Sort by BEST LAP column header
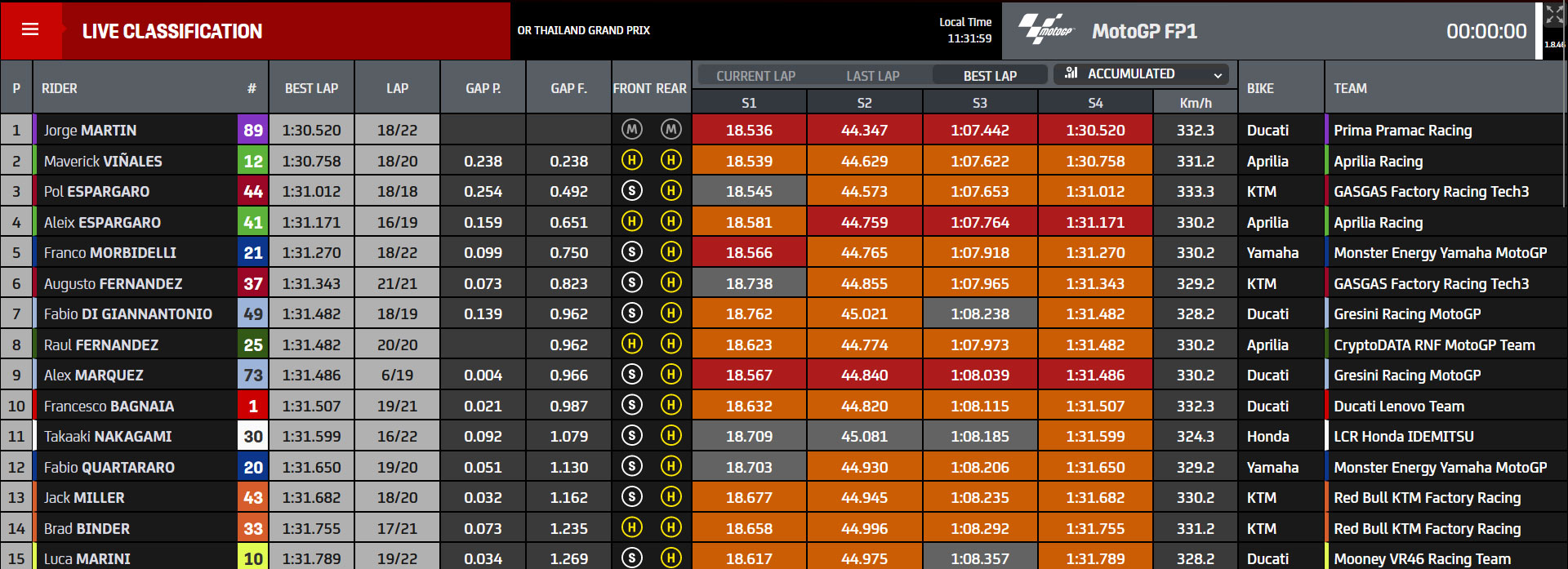 coord(311,87)
